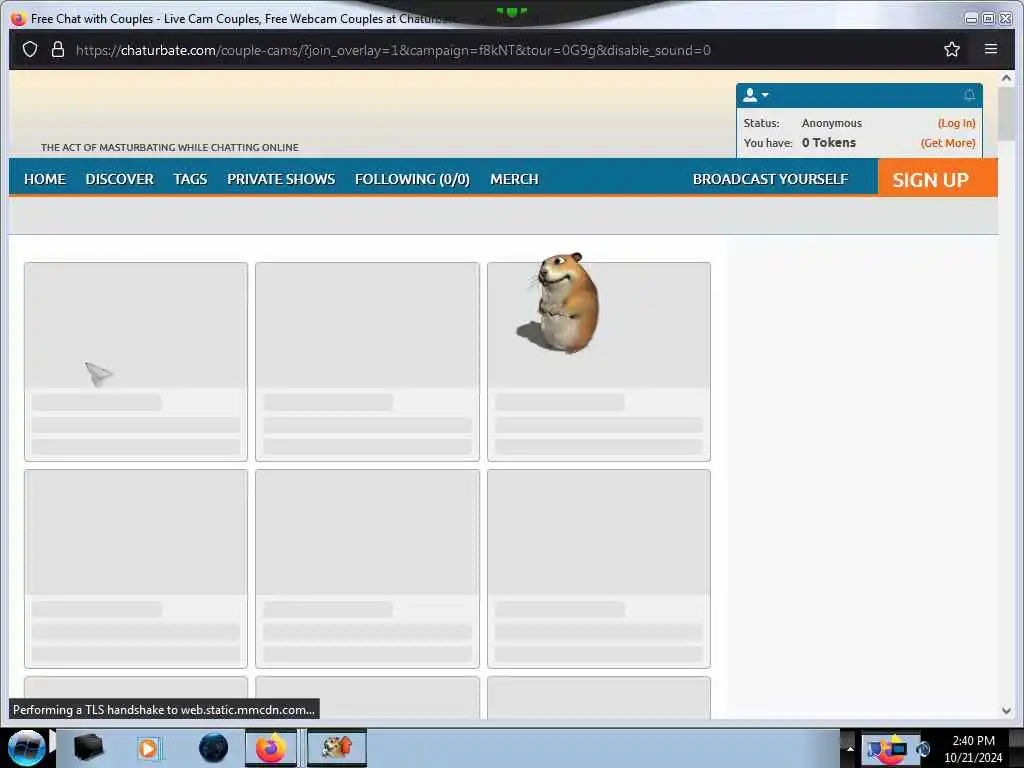Screen dimensions: 1024x768
Task: Click the browser address bar URL
Action: [393, 50]
